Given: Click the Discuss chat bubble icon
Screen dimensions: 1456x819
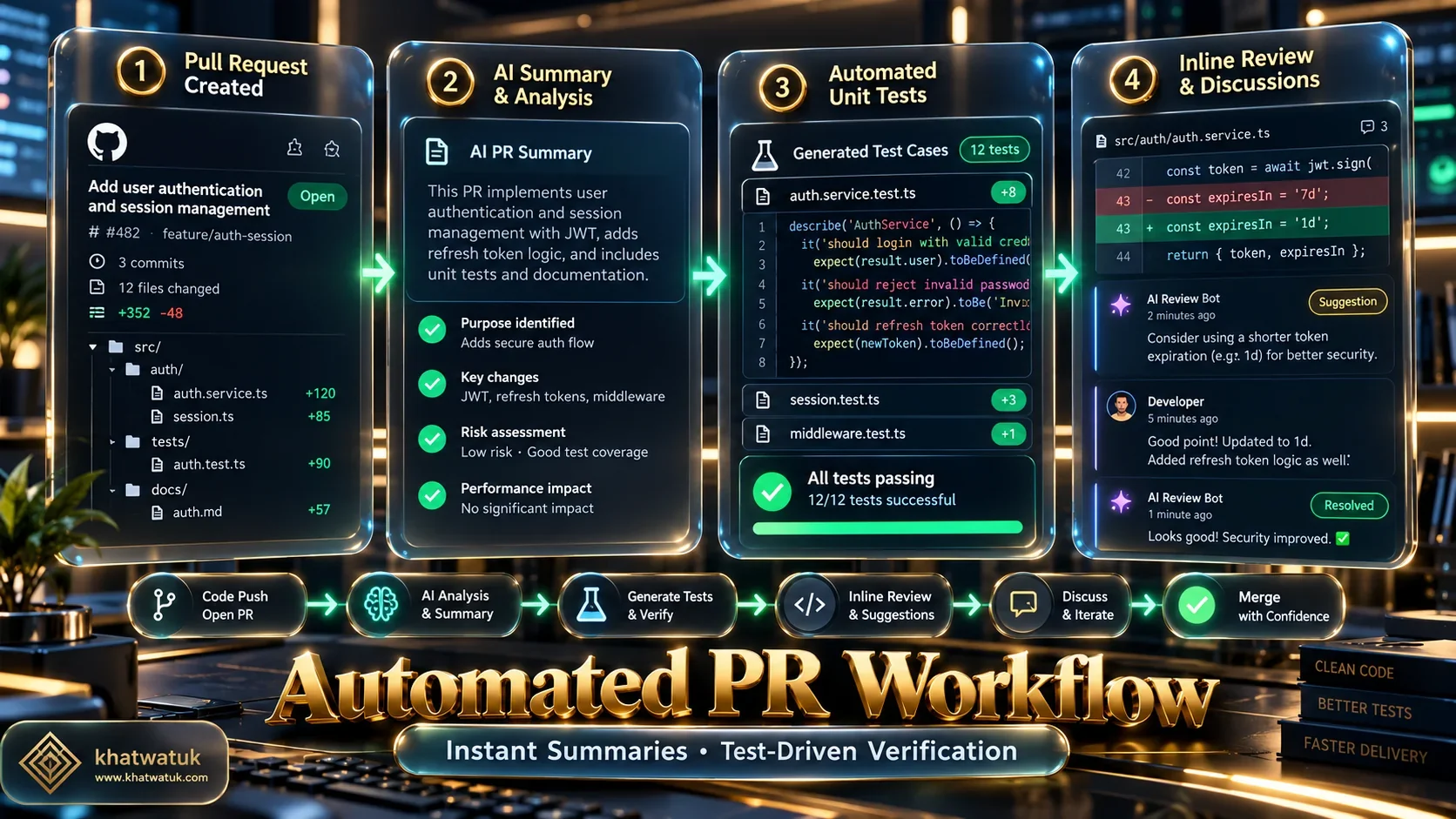Looking at the screenshot, I should [1023, 603].
